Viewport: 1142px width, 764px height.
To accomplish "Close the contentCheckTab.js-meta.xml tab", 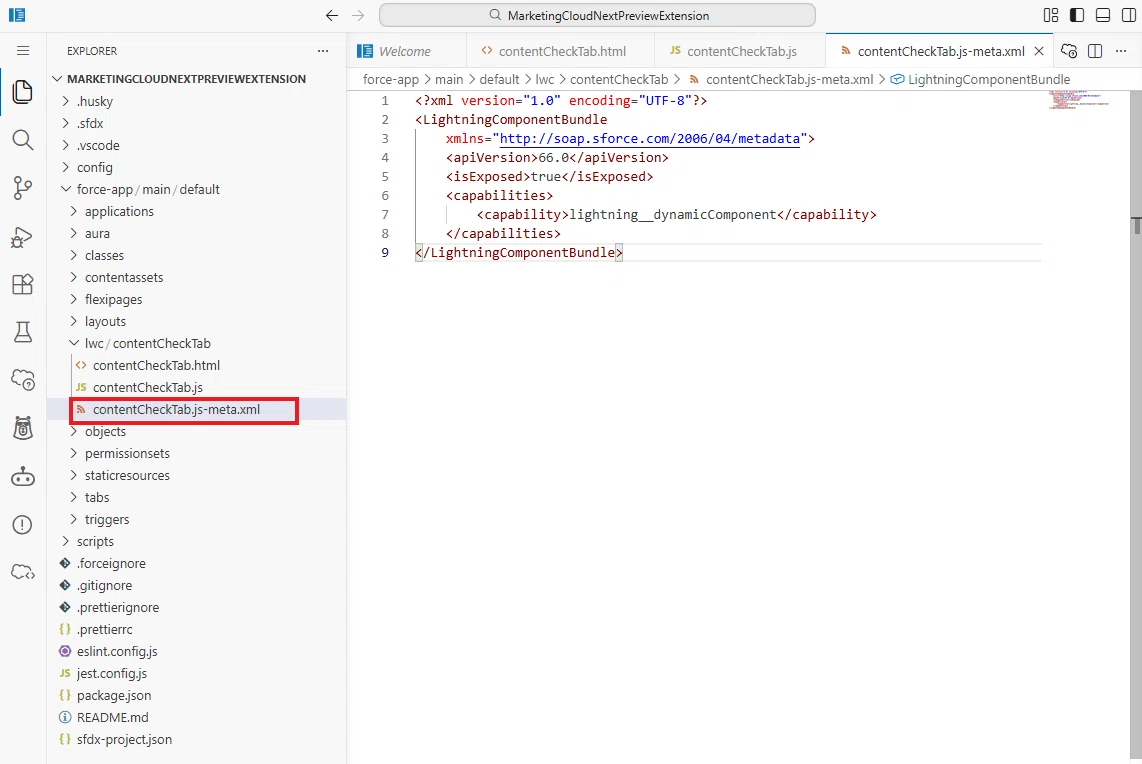I will tap(1039, 51).
